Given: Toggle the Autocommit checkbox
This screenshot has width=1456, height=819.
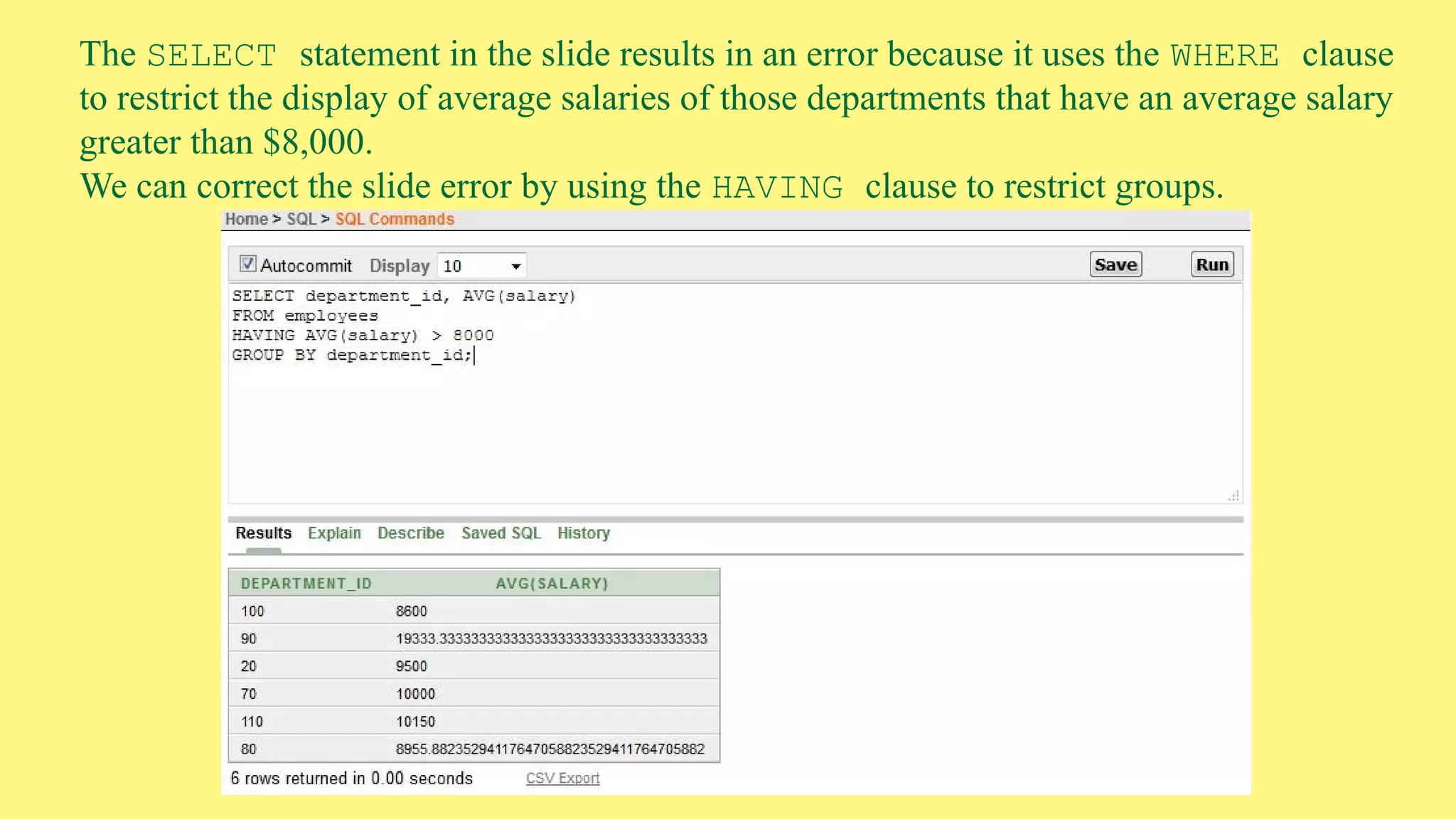Looking at the screenshot, I should point(247,264).
